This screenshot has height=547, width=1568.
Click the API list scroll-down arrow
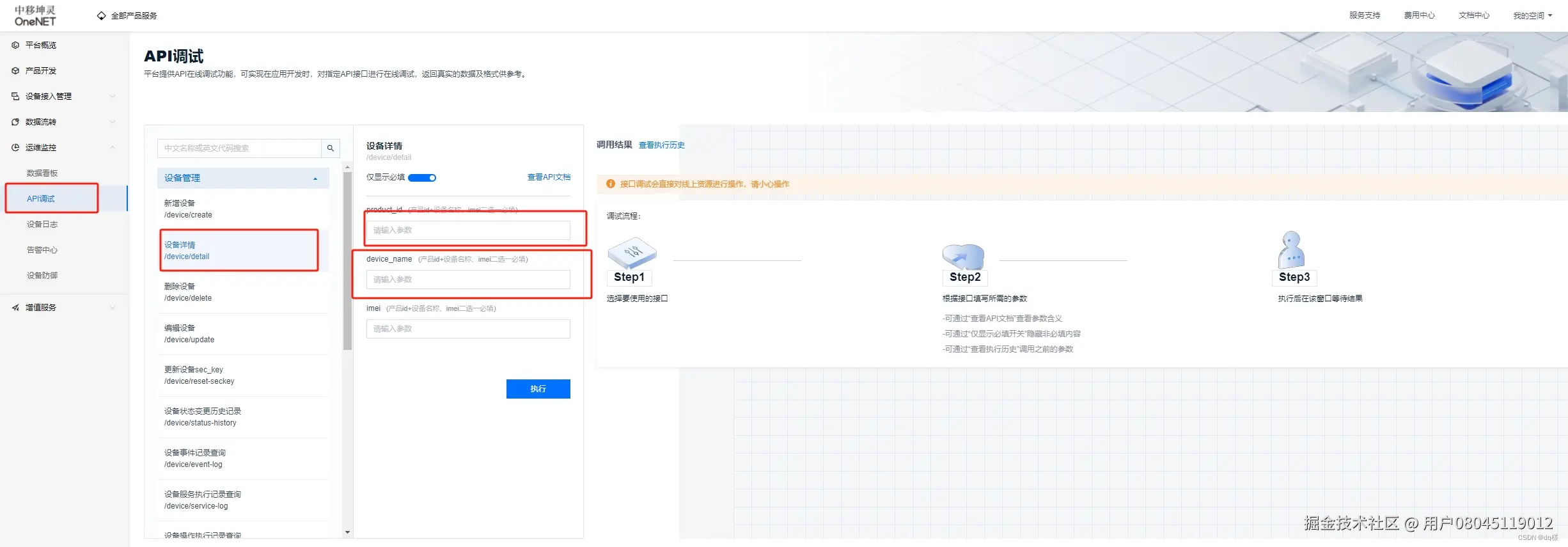tap(347, 532)
